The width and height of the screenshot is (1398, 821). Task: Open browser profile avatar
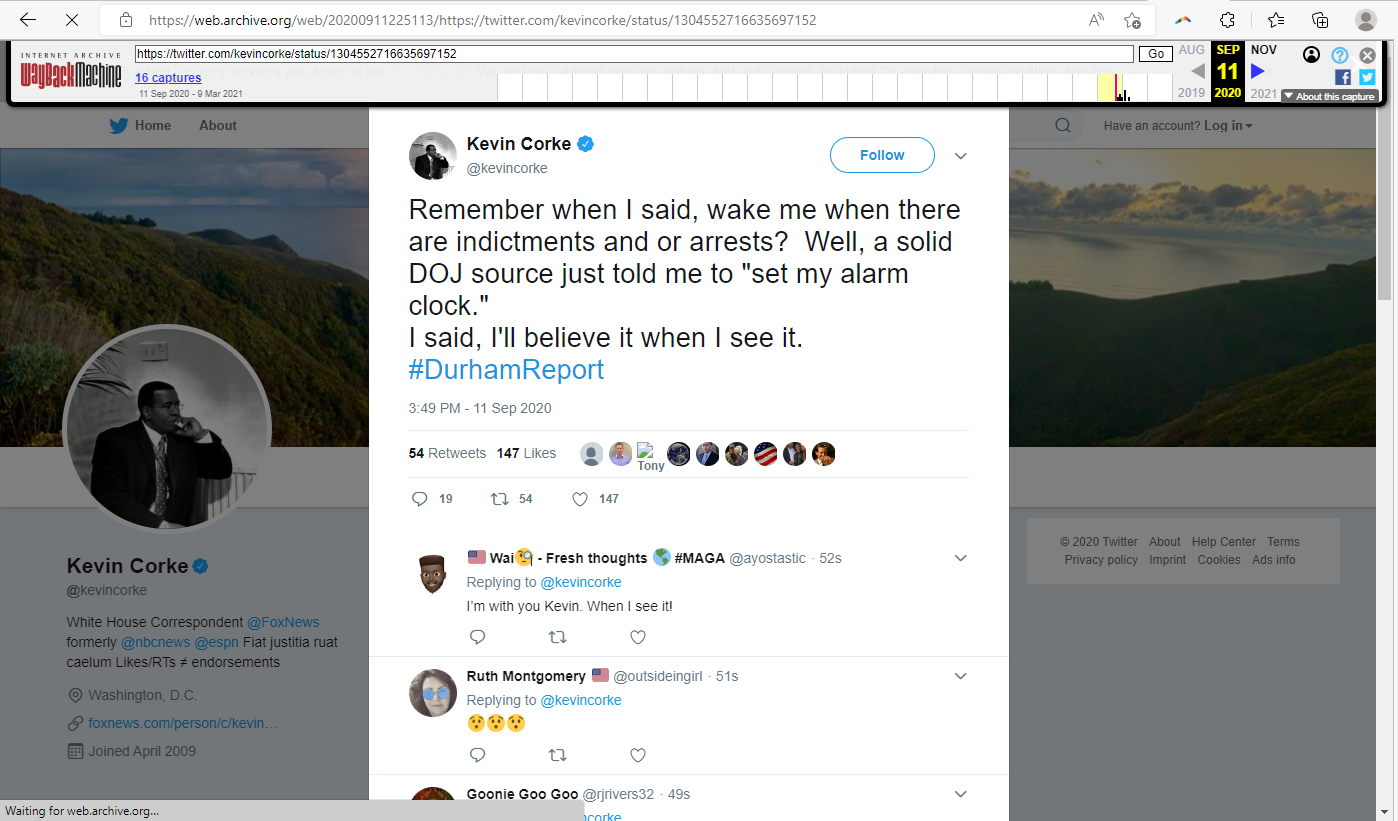[x=1366, y=20]
